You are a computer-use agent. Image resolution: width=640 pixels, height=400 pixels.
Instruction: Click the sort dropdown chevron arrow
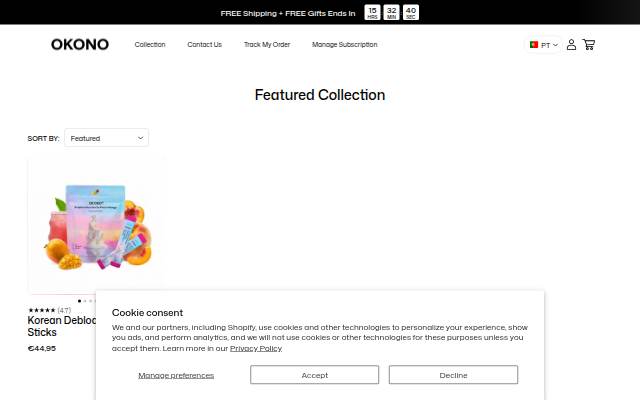click(x=140, y=138)
